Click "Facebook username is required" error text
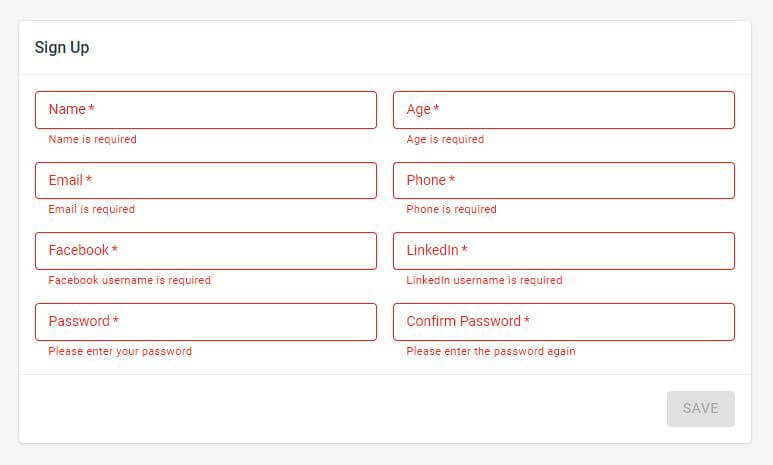Screen dimensions: 773x465 pyautogui.click(x=129, y=281)
